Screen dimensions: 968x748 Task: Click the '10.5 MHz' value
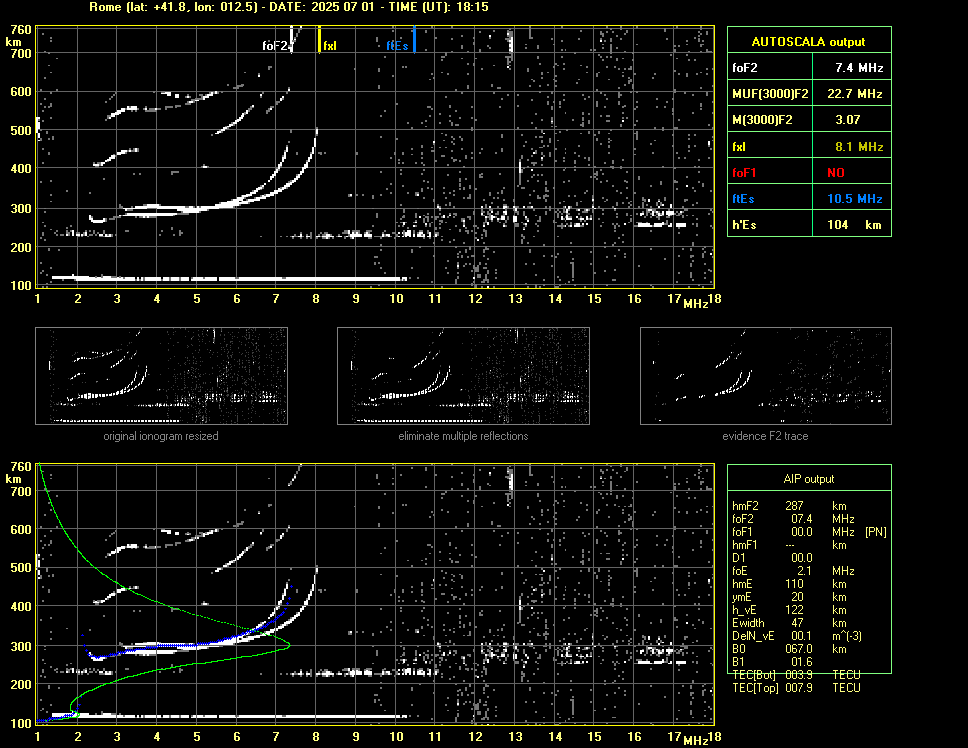tap(855, 199)
